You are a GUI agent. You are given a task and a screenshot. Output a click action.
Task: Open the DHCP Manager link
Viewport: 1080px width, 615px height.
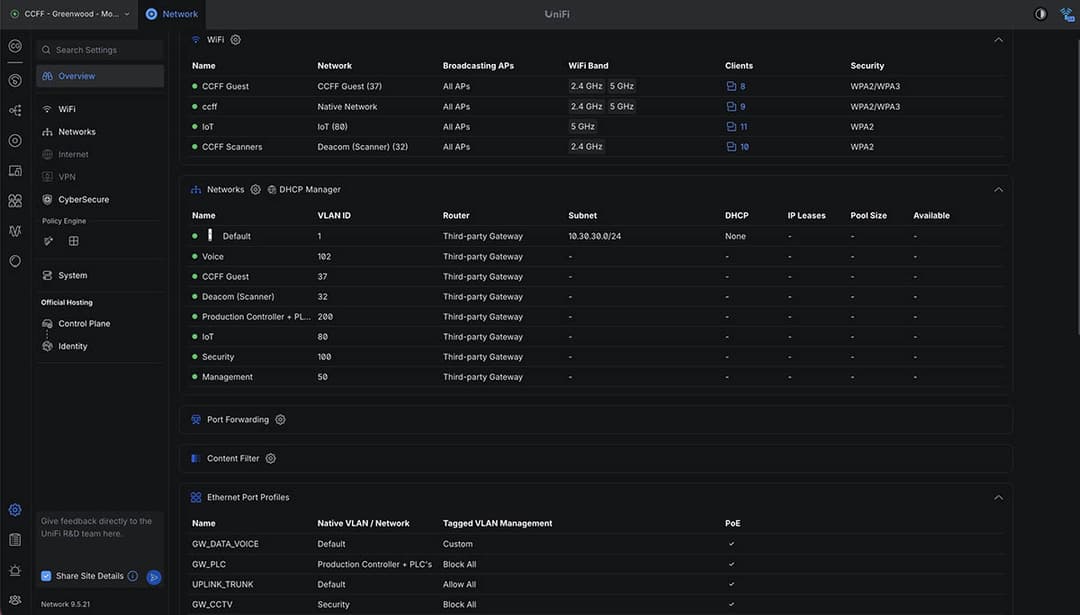pyautogui.click(x=304, y=189)
